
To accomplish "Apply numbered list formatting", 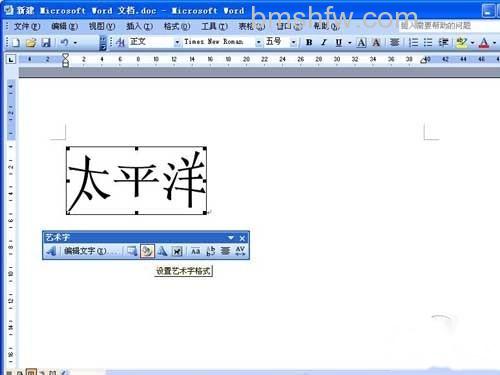I will [413, 42].
